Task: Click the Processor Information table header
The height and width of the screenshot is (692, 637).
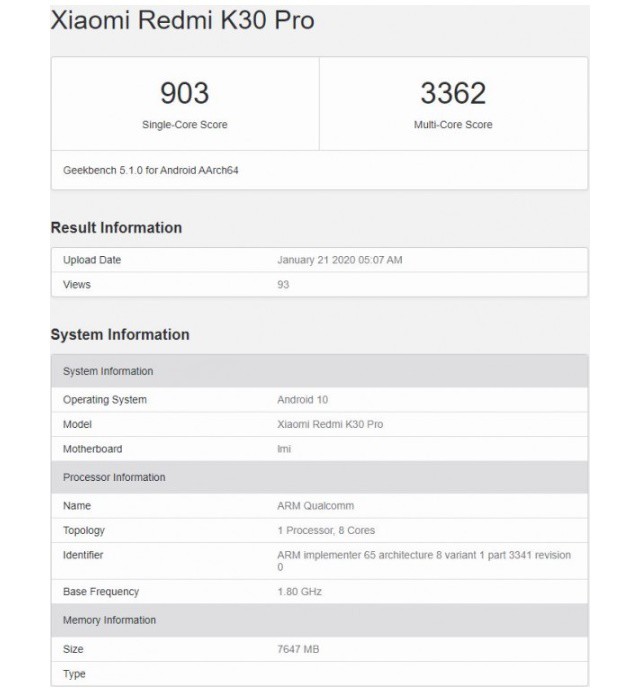Action: 320,478
